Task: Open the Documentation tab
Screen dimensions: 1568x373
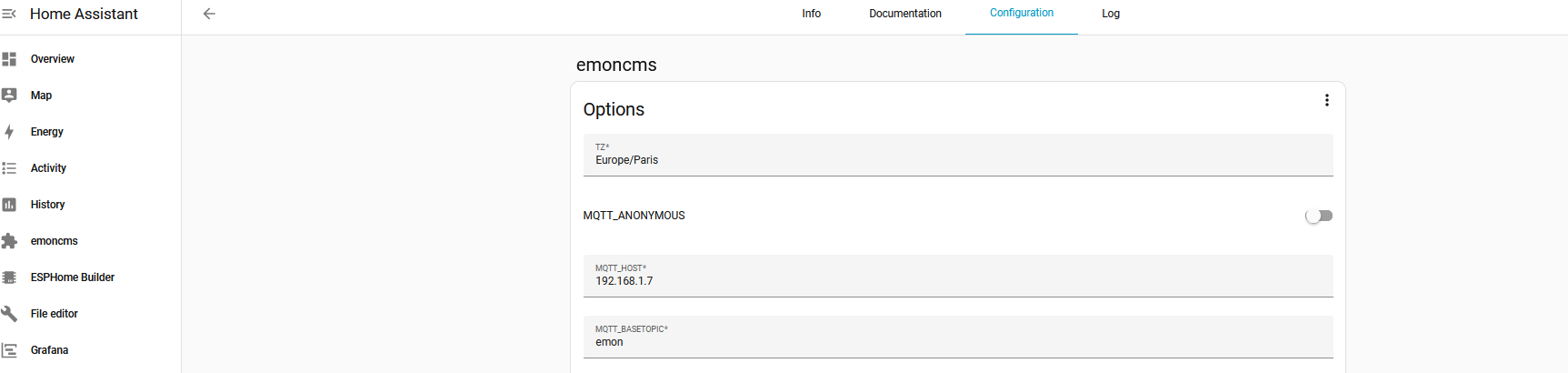Action: (x=905, y=14)
